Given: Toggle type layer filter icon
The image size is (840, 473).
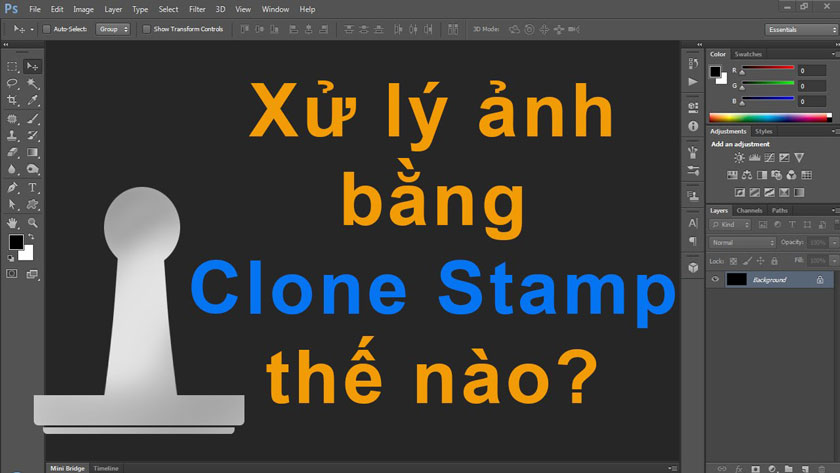Looking at the screenshot, I should pyautogui.click(x=792, y=225).
